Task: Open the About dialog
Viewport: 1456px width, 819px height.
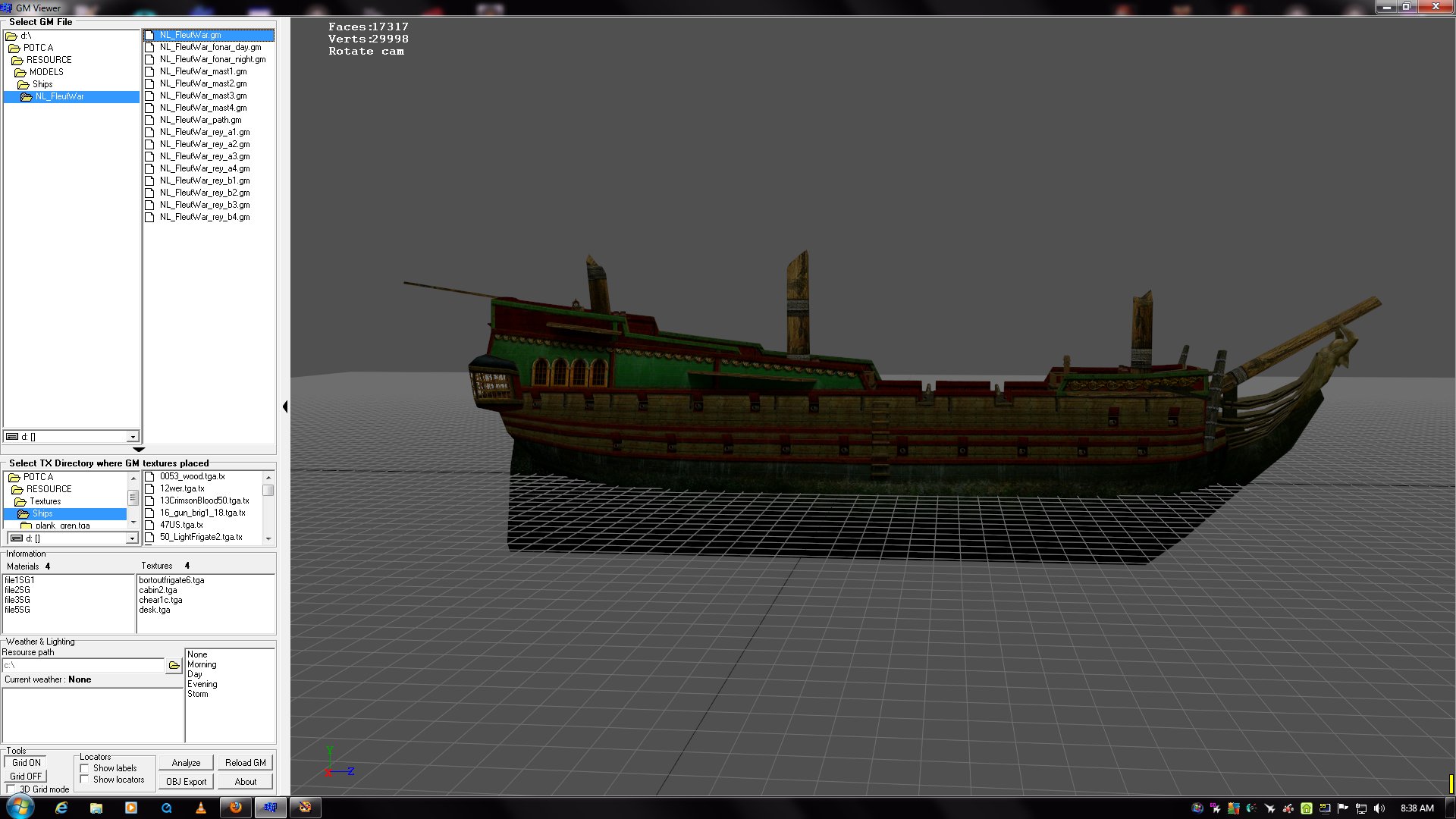Action: [246, 782]
